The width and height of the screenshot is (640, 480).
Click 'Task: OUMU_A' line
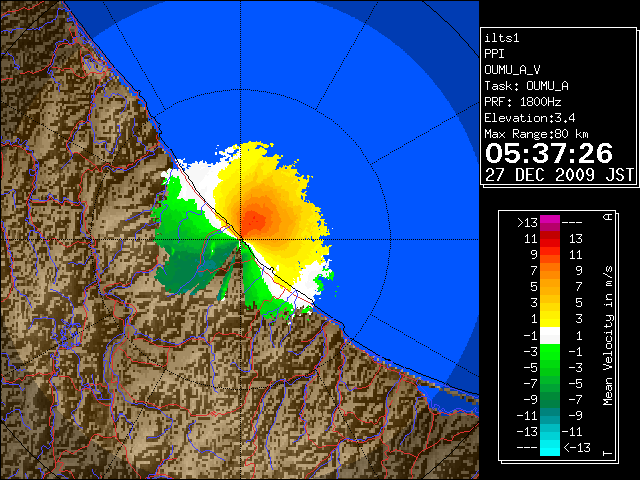[527, 86]
